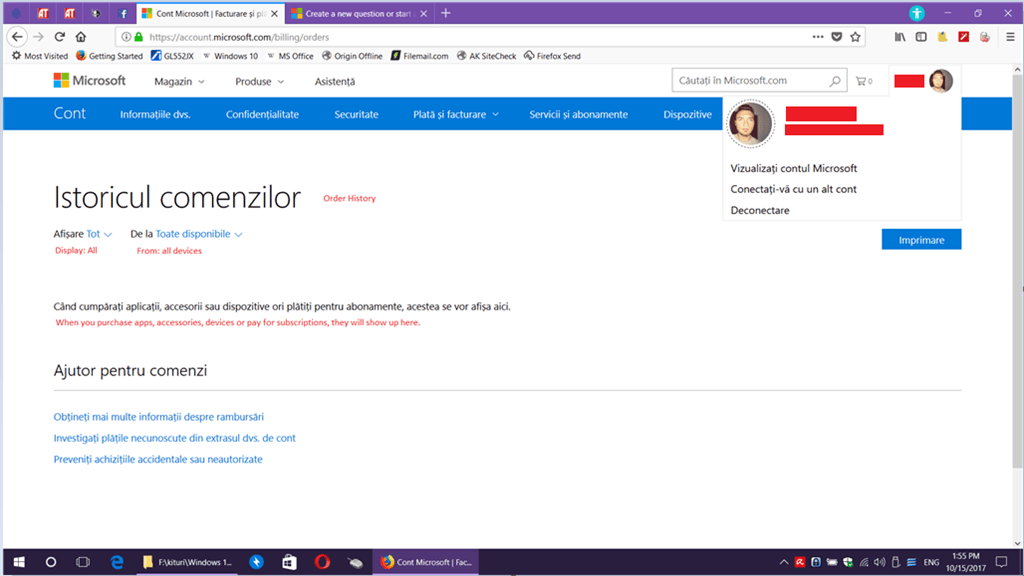Click the small profile avatar in header
Viewport: 1024px width, 576px height.
pyautogui.click(x=940, y=81)
